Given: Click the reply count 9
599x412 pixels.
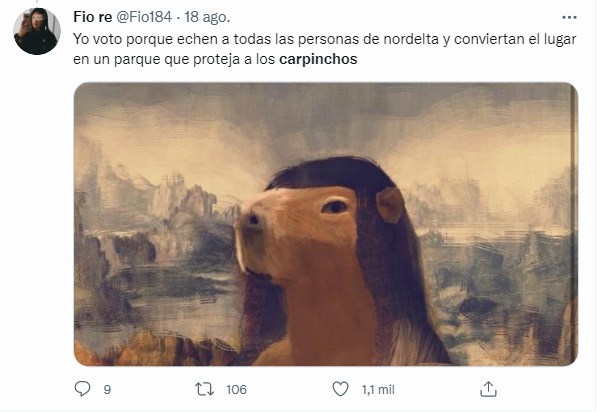Looking at the screenshot, I should click(x=107, y=389).
